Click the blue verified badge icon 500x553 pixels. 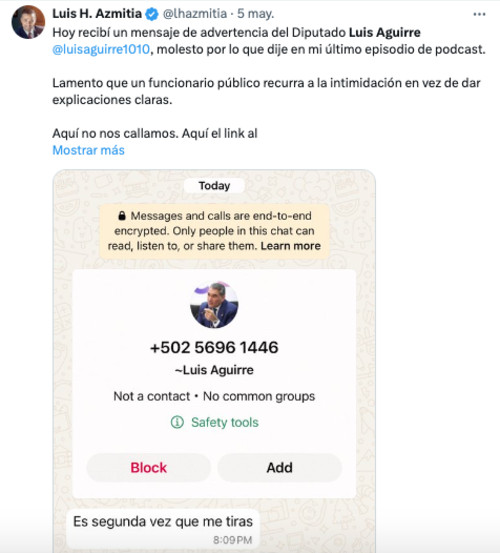click(x=152, y=14)
